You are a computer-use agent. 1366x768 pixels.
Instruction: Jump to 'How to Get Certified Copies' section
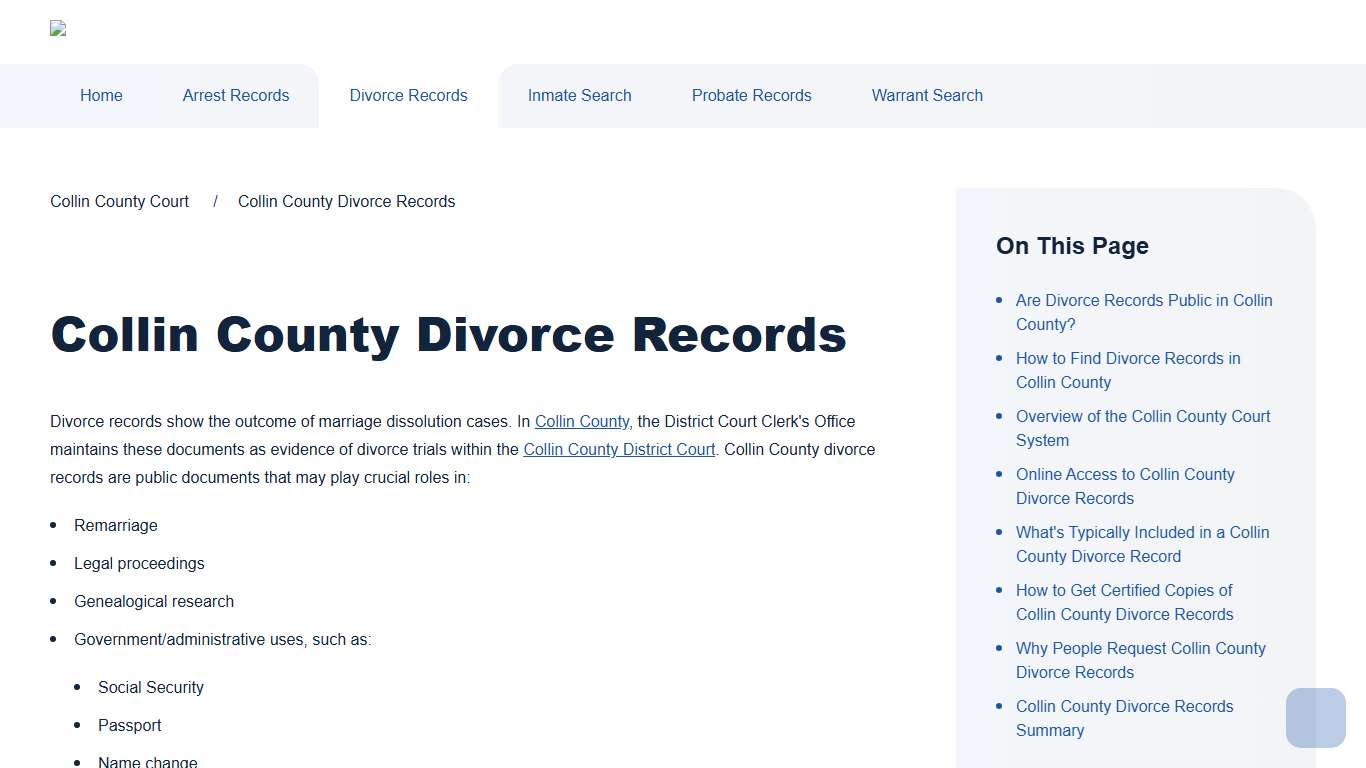1124,602
